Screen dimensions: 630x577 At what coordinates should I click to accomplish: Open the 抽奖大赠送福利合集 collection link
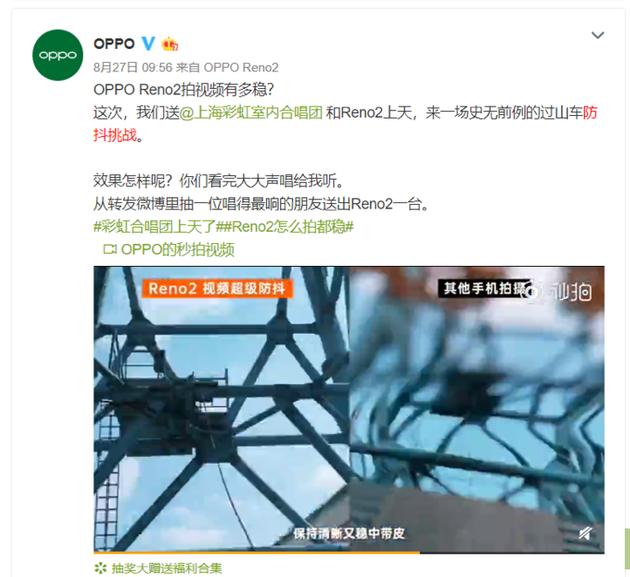[166, 568]
